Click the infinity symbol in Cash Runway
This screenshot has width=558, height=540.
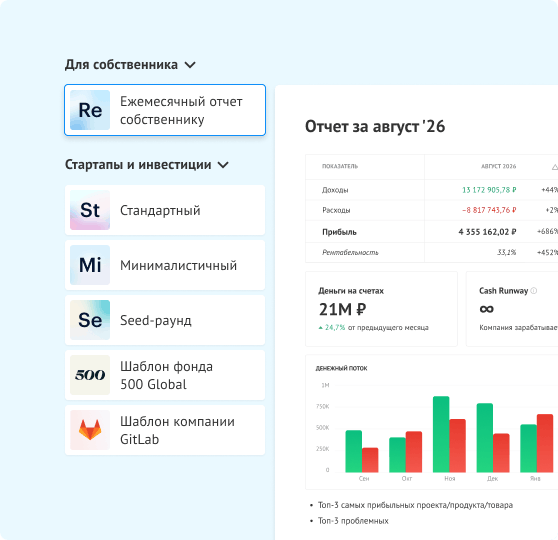486,309
